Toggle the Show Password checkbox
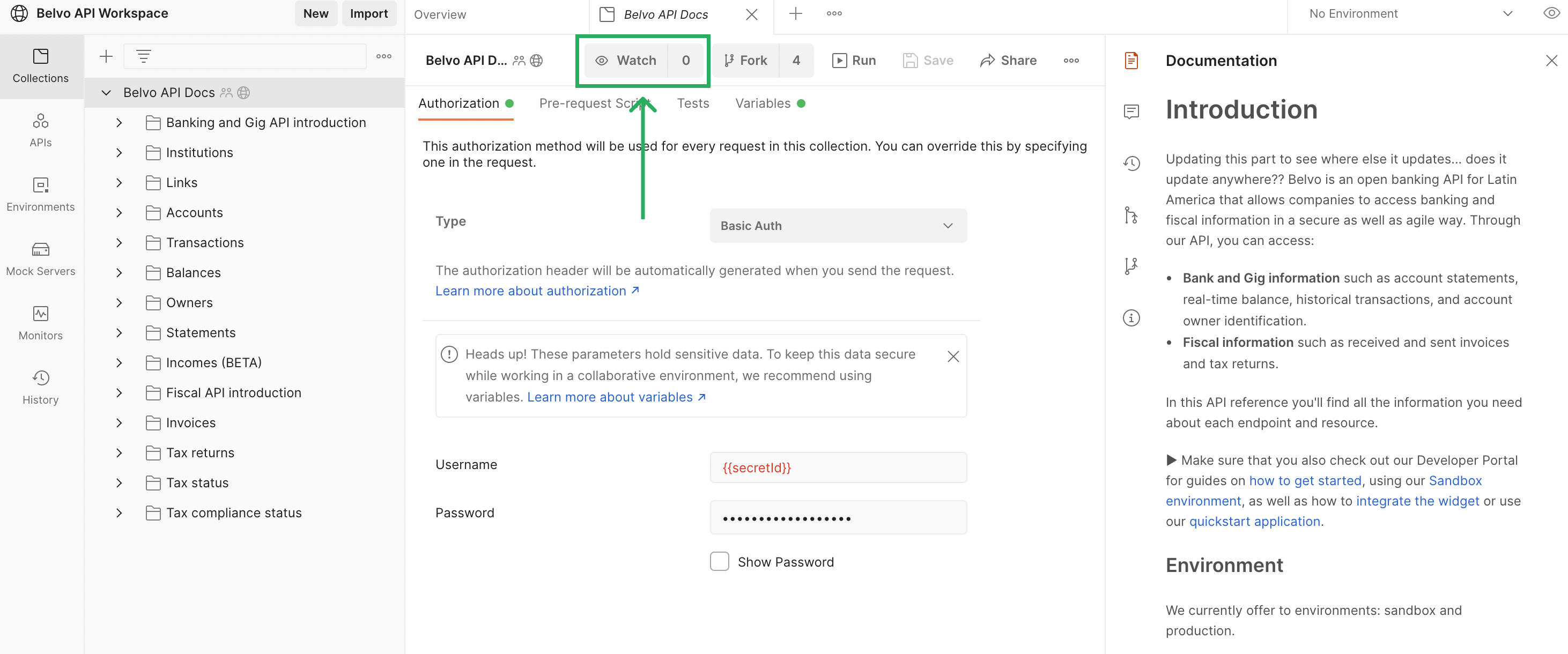 click(x=719, y=561)
